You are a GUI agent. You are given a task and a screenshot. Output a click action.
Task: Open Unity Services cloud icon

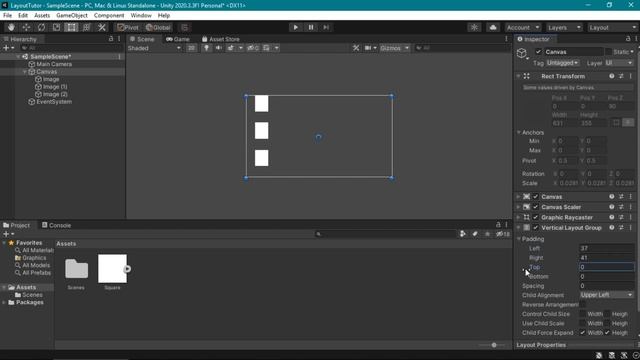coord(493,27)
